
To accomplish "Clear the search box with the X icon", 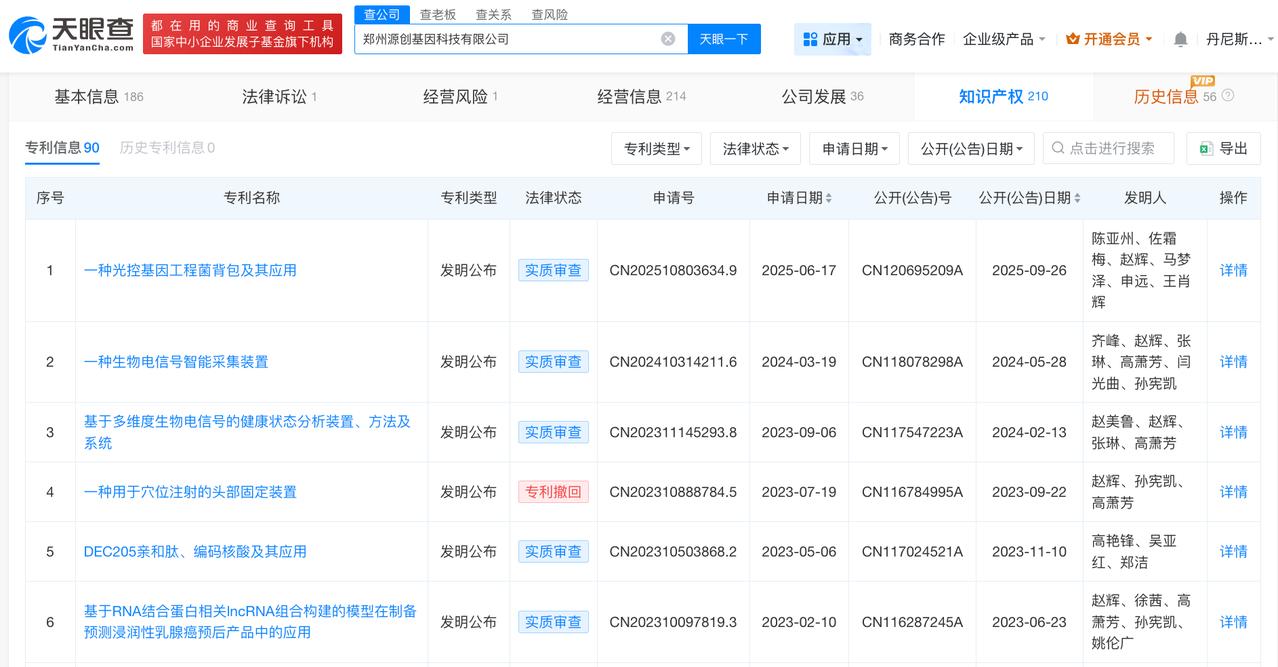I will click(x=668, y=39).
